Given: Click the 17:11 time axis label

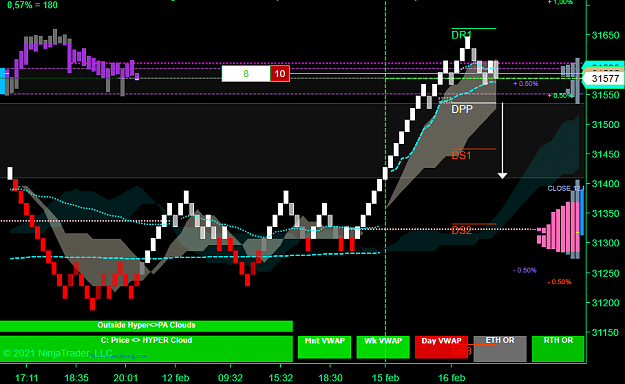Looking at the screenshot, I should tap(27, 378).
